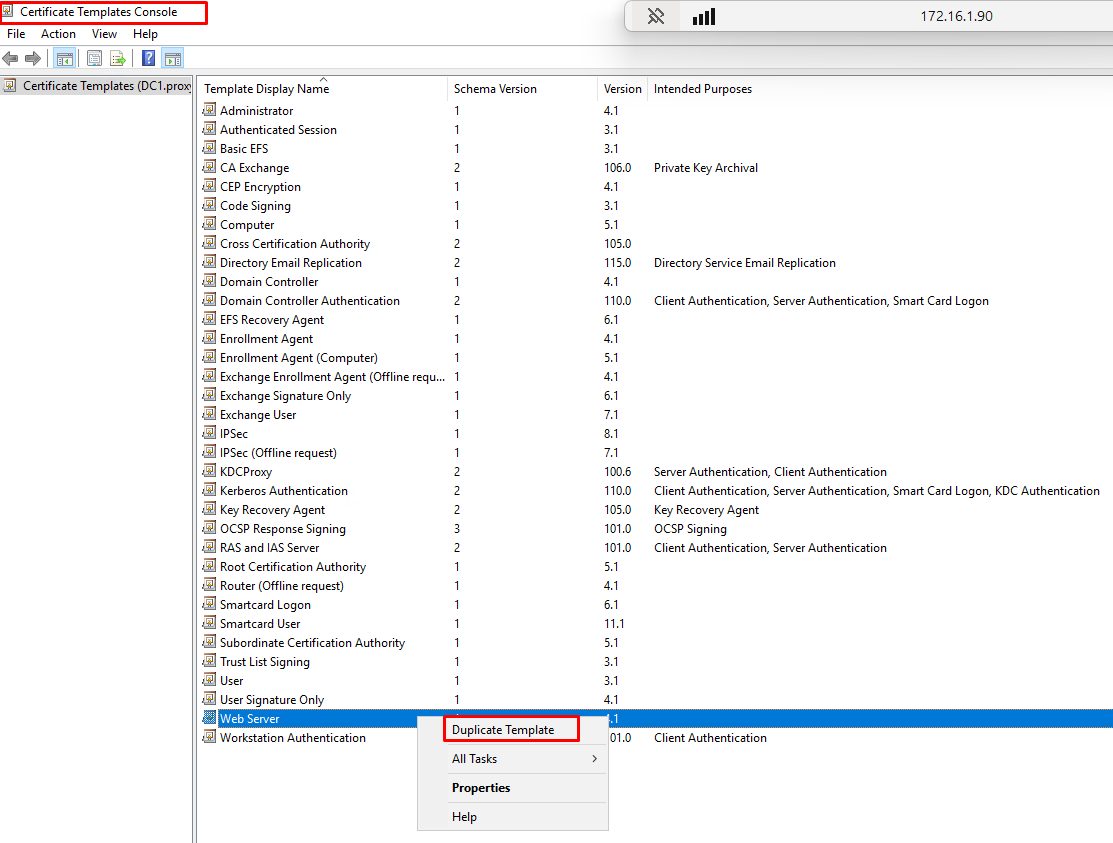Click the Web Server template icon

(209, 718)
